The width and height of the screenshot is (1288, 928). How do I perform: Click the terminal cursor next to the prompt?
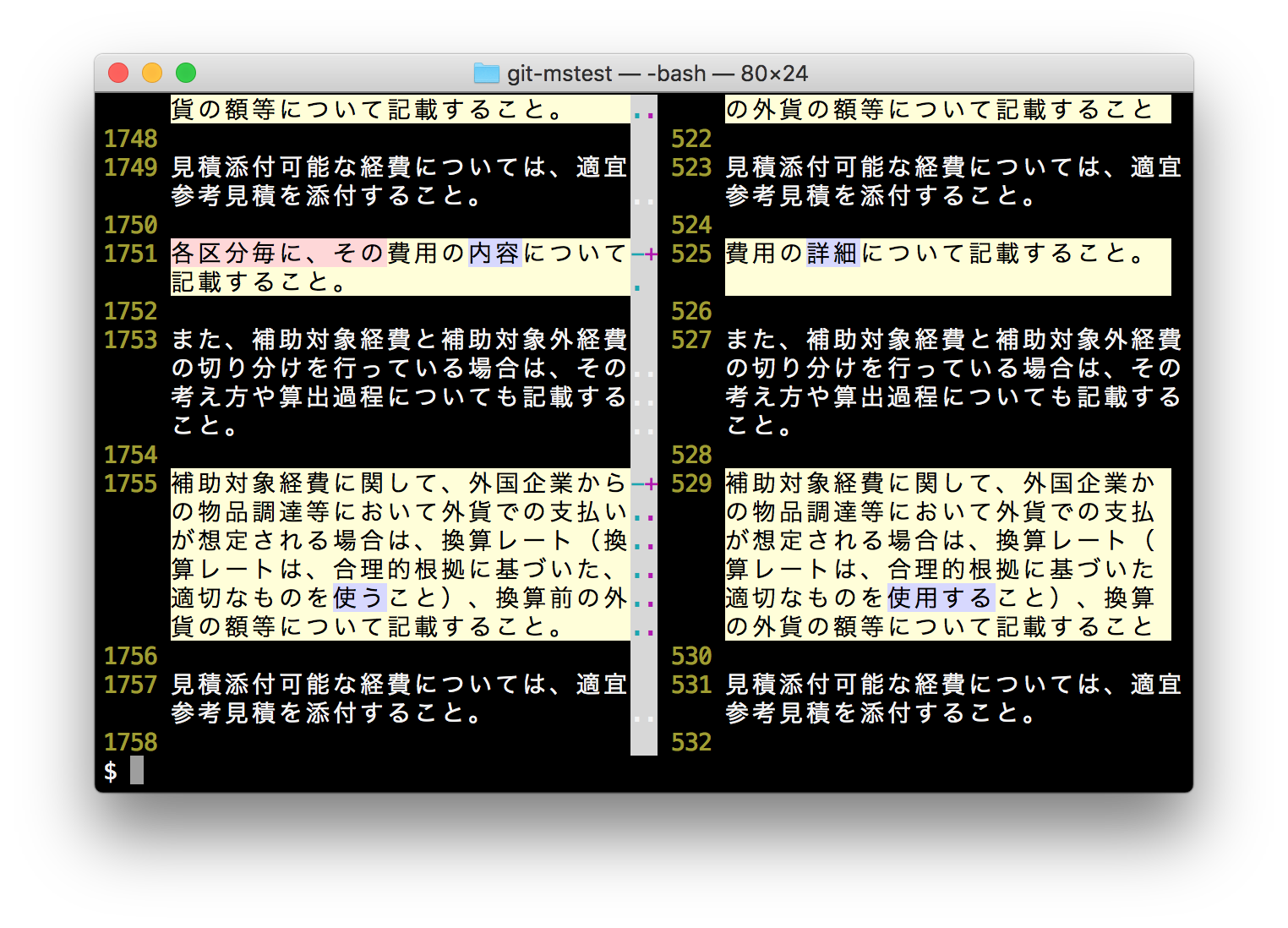click(x=137, y=770)
